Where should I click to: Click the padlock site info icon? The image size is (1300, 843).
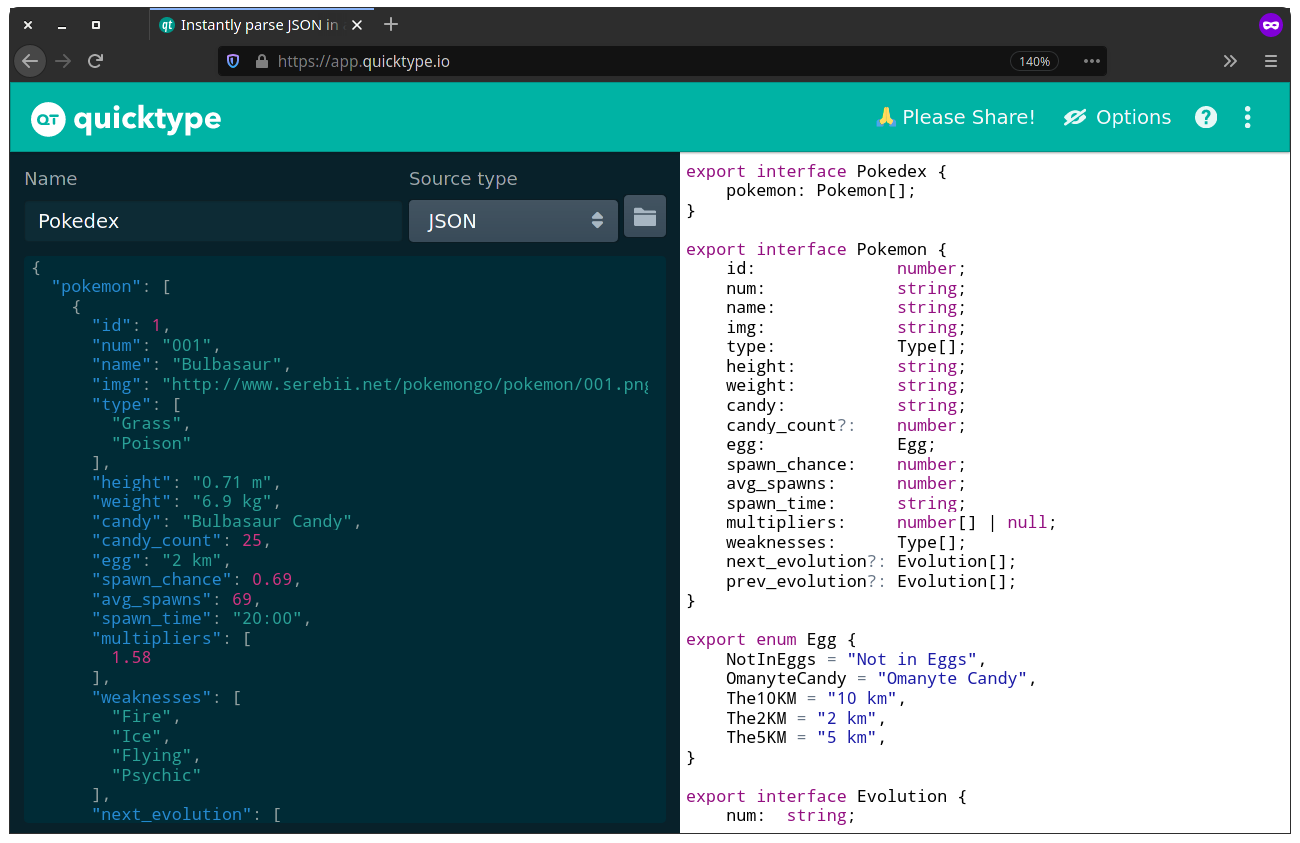click(x=262, y=61)
